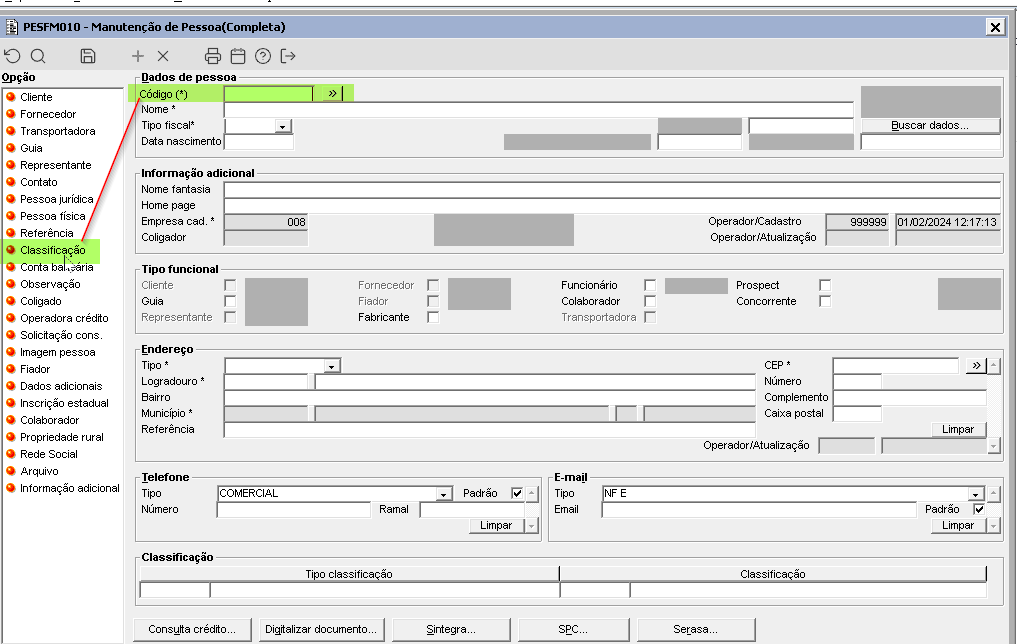Screen dimensions: 1017x644
Task: Open the calendar toolbar icon
Action: coord(238,56)
